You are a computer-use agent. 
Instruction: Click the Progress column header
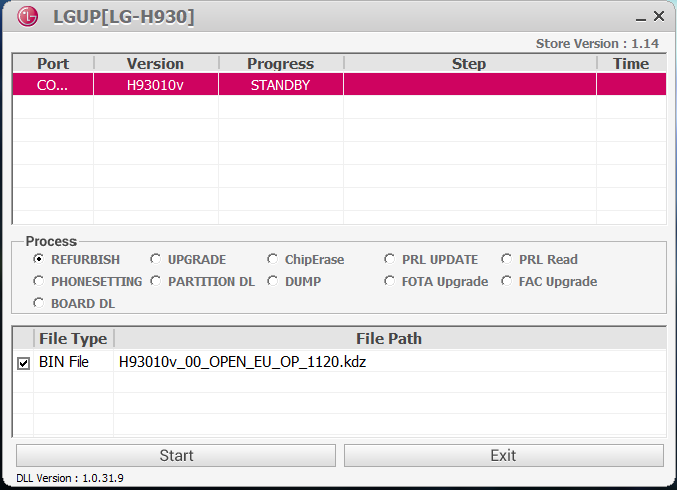pyautogui.click(x=280, y=64)
